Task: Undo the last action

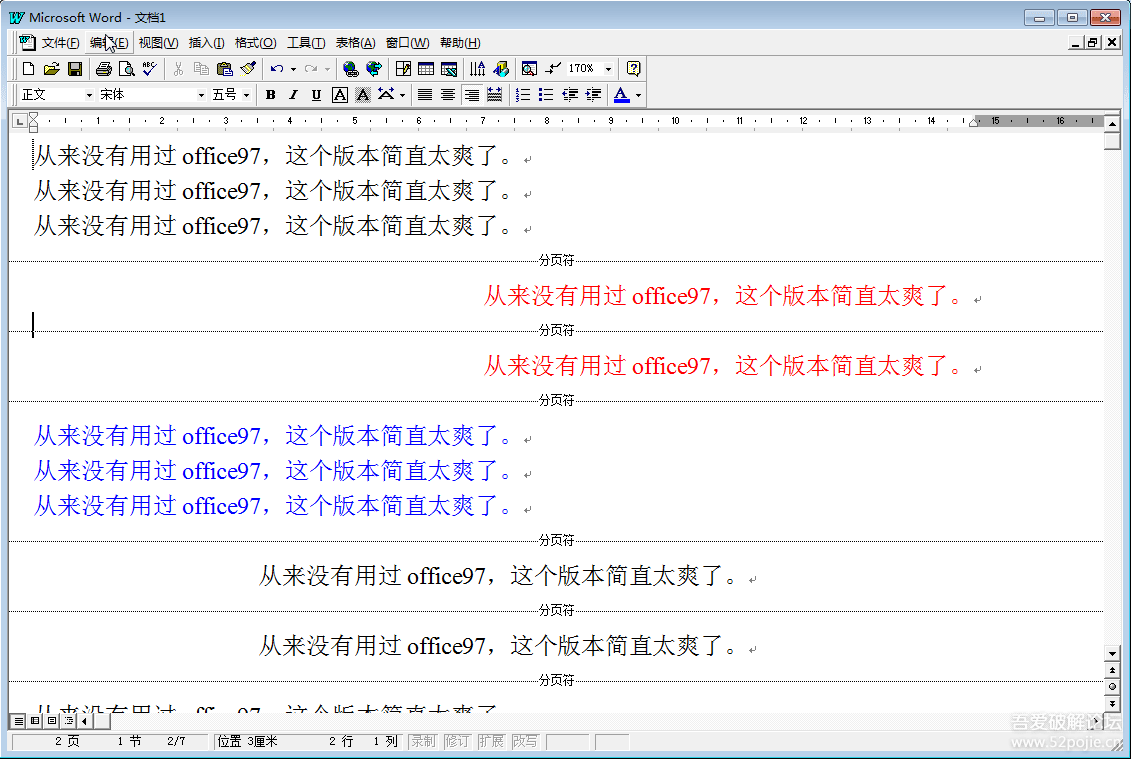Action: coord(277,69)
